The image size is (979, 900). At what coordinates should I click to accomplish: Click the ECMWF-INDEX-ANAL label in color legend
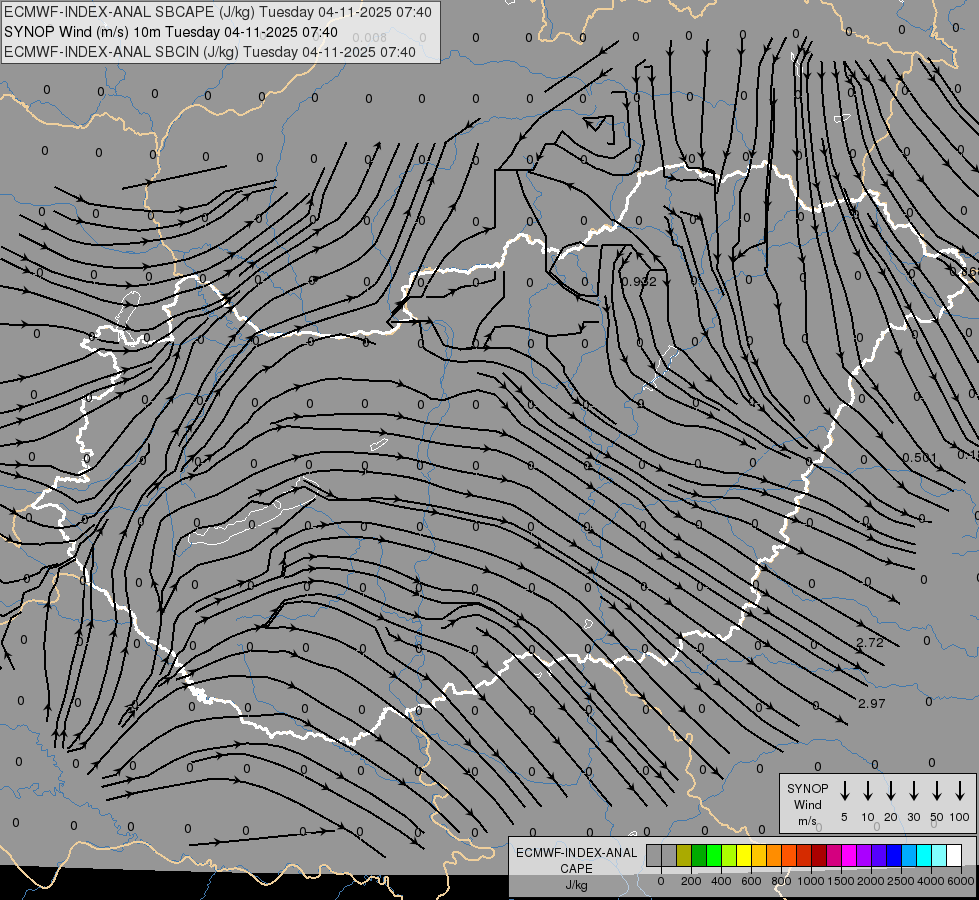click(576, 852)
